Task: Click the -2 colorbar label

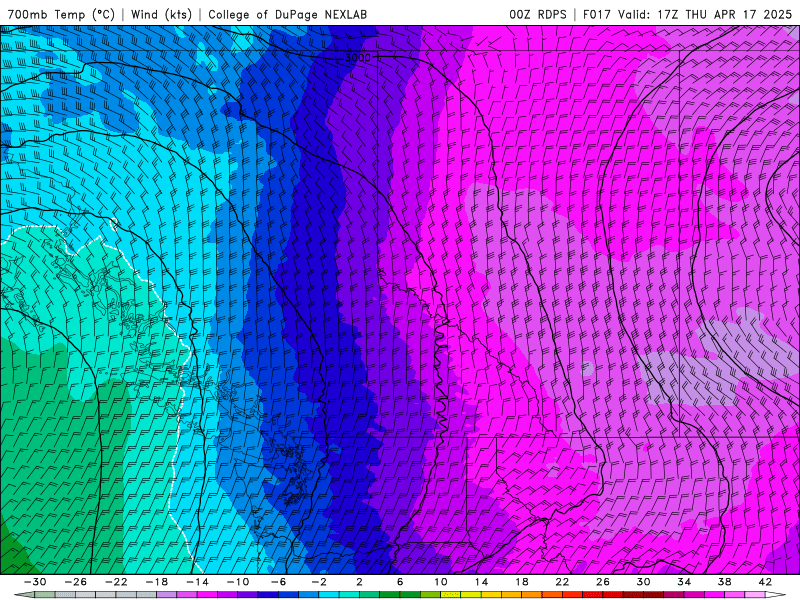Action: (x=319, y=582)
